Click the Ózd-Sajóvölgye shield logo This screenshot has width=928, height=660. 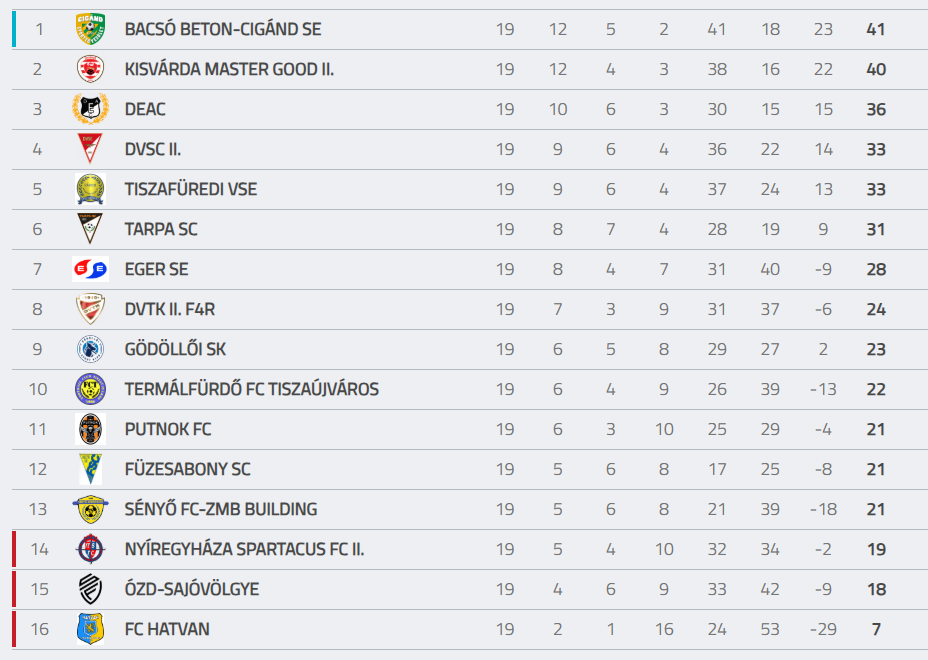pos(90,589)
